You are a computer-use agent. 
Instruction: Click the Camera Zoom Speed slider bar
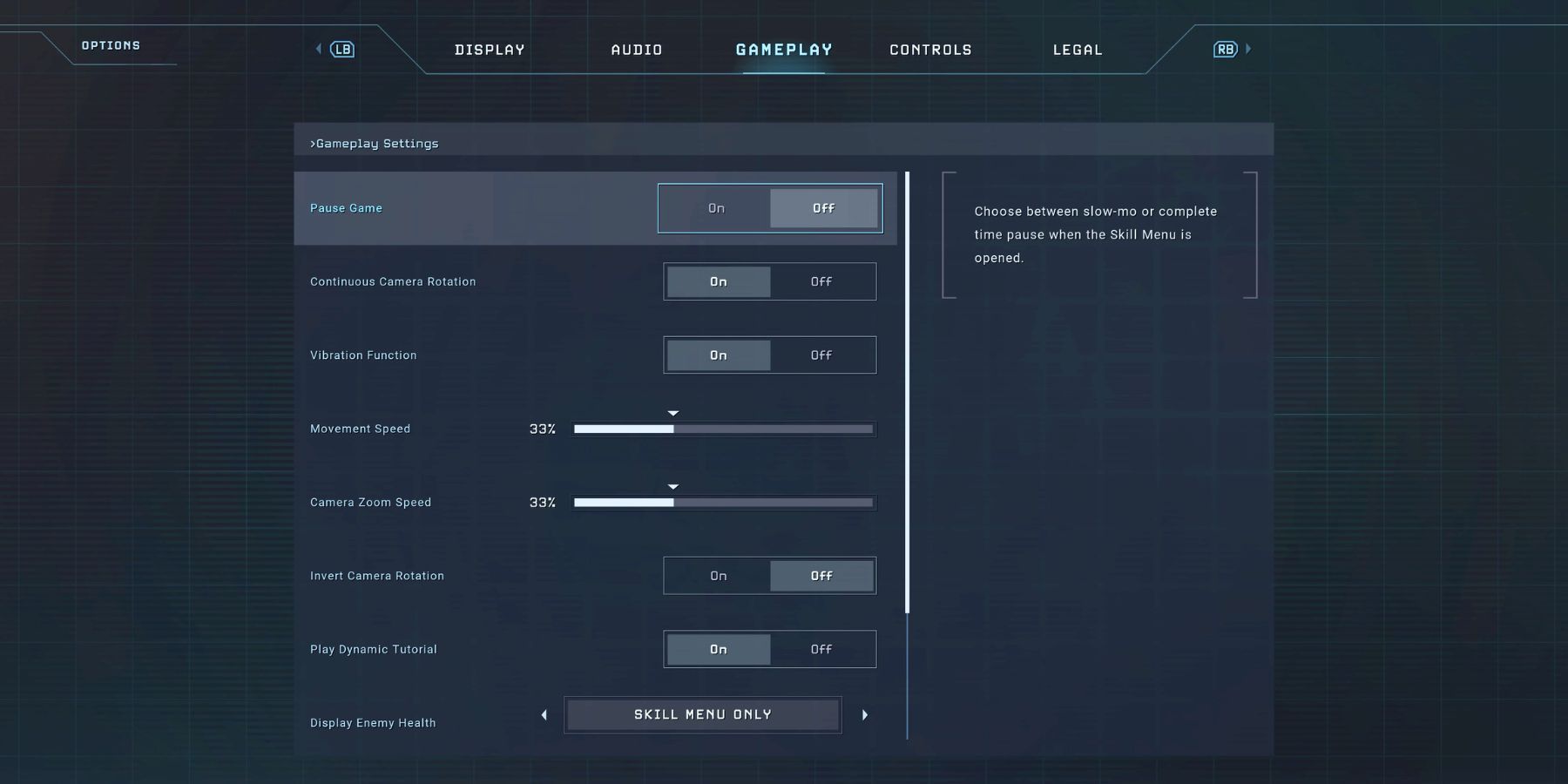point(723,503)
